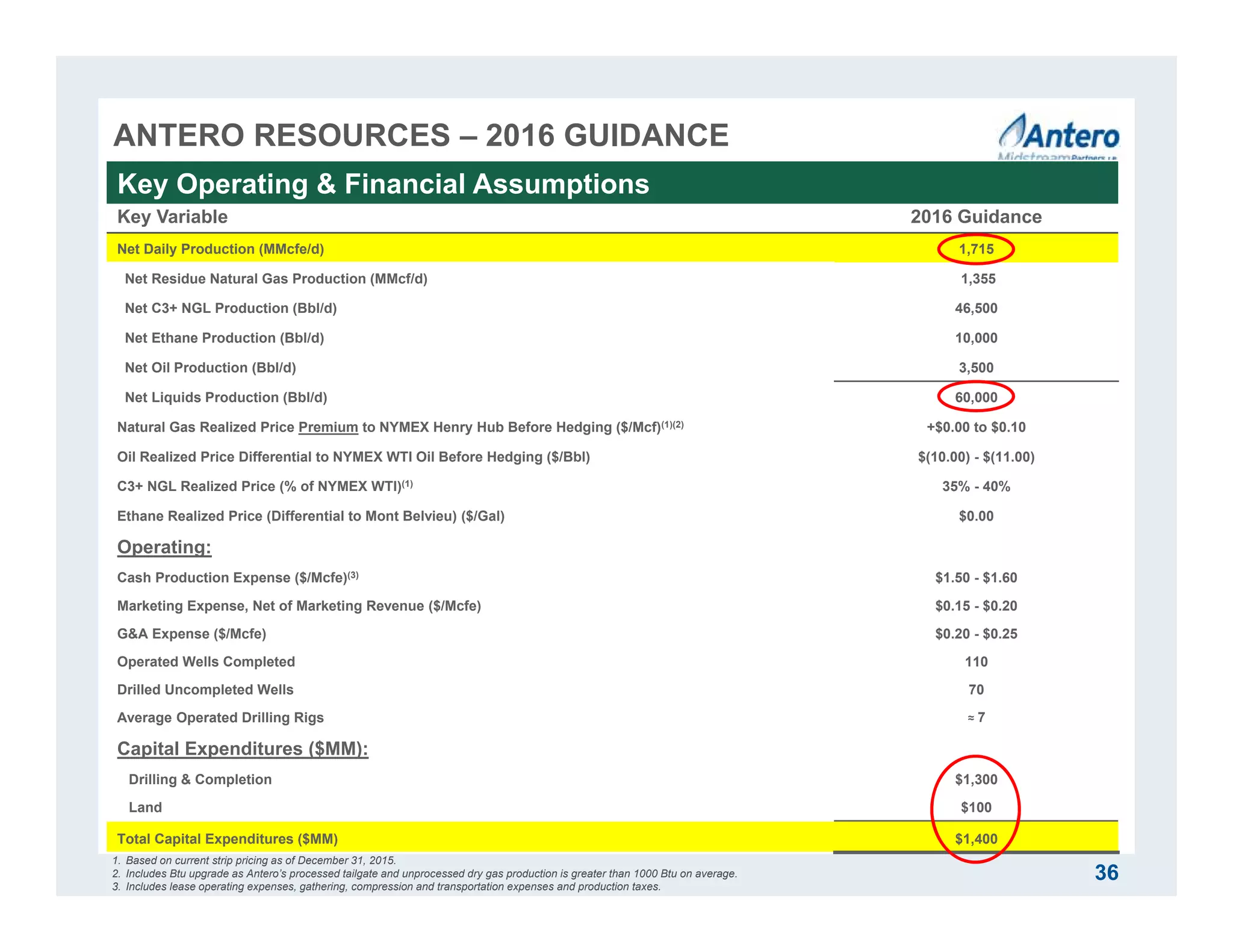
Task: Select the value 3,500
Action: 976,368
